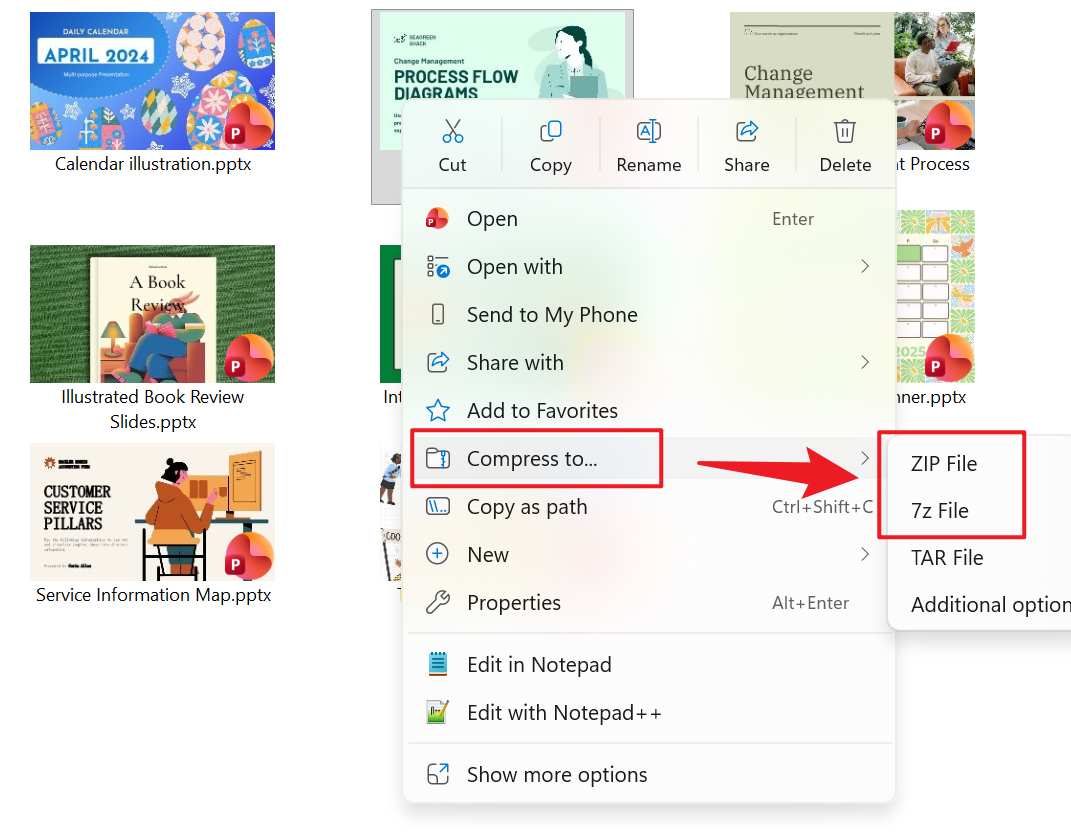Open Additional options for compression

[990, 604]
